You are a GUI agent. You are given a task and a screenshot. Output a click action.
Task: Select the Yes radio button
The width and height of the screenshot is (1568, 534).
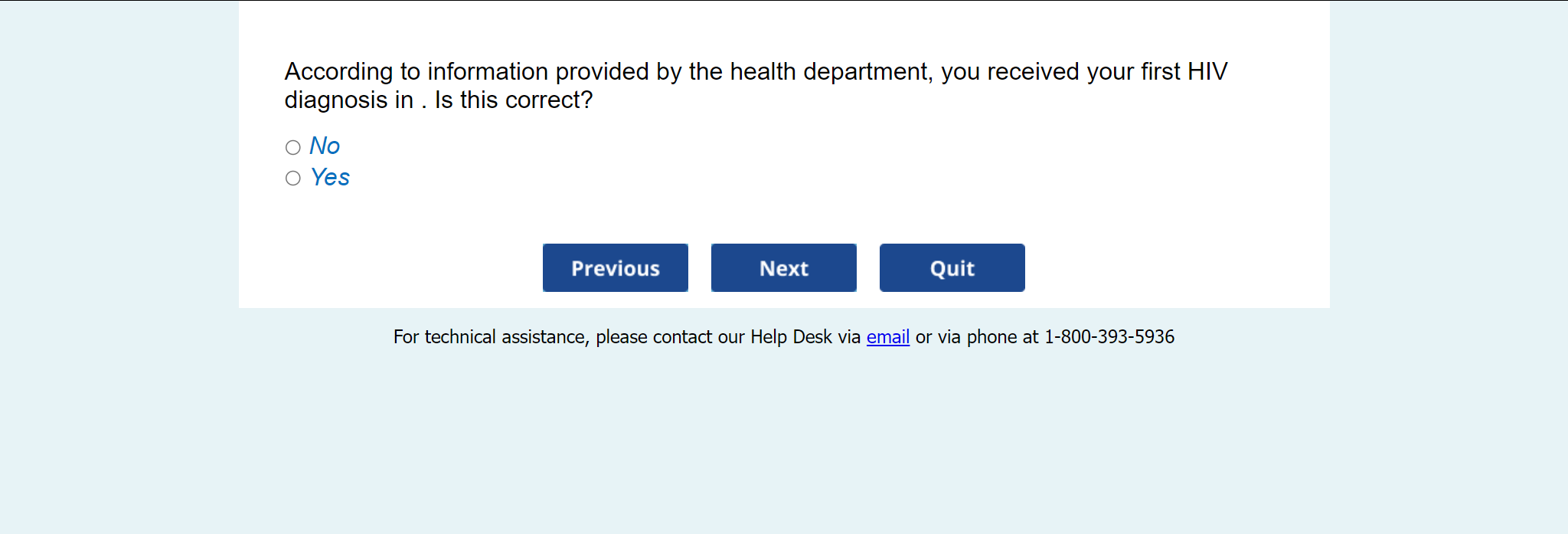(x=292, y=179)
